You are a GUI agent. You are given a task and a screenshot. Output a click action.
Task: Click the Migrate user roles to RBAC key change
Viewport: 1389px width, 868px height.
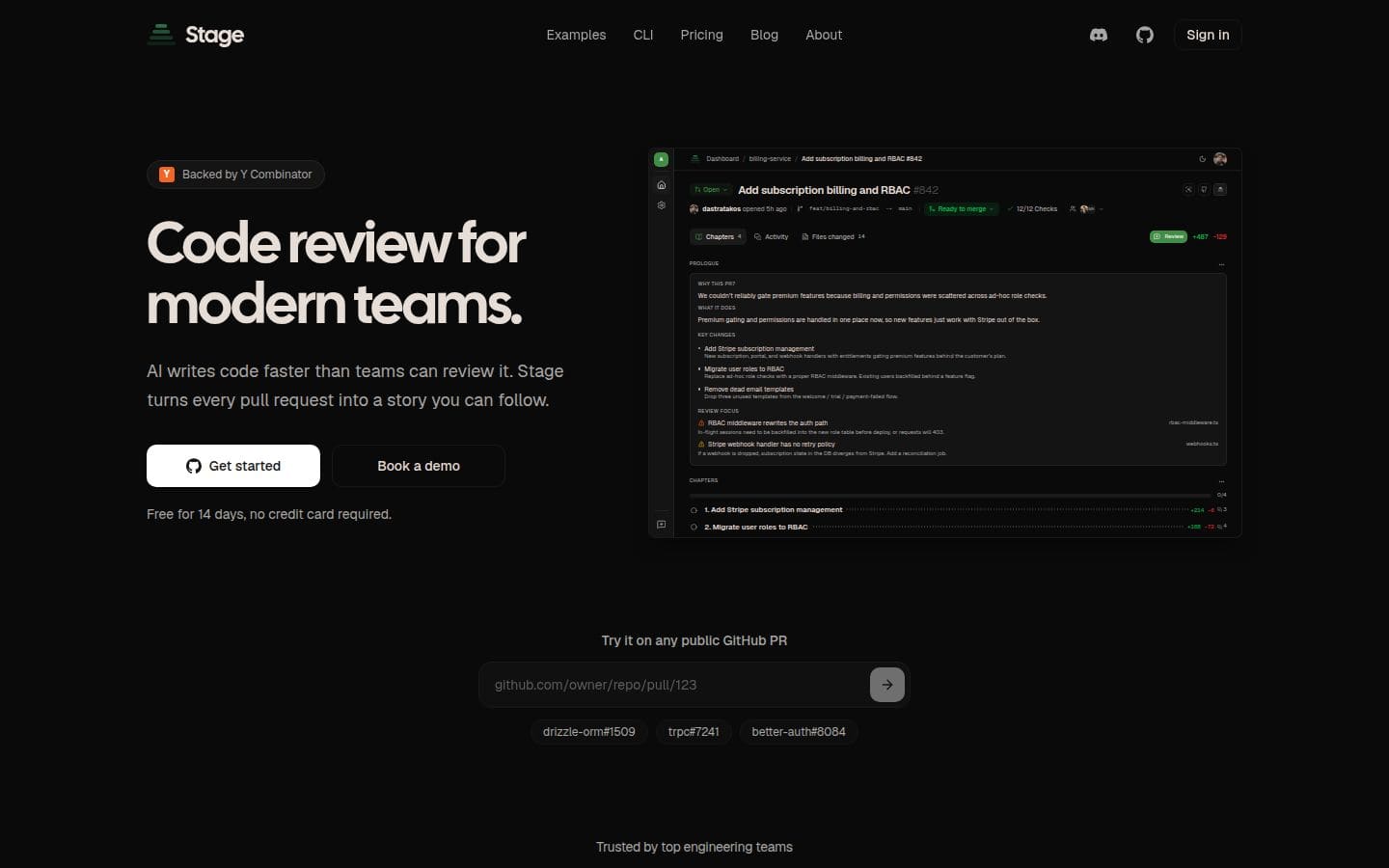pyautogui.click(x=744, y=369)
